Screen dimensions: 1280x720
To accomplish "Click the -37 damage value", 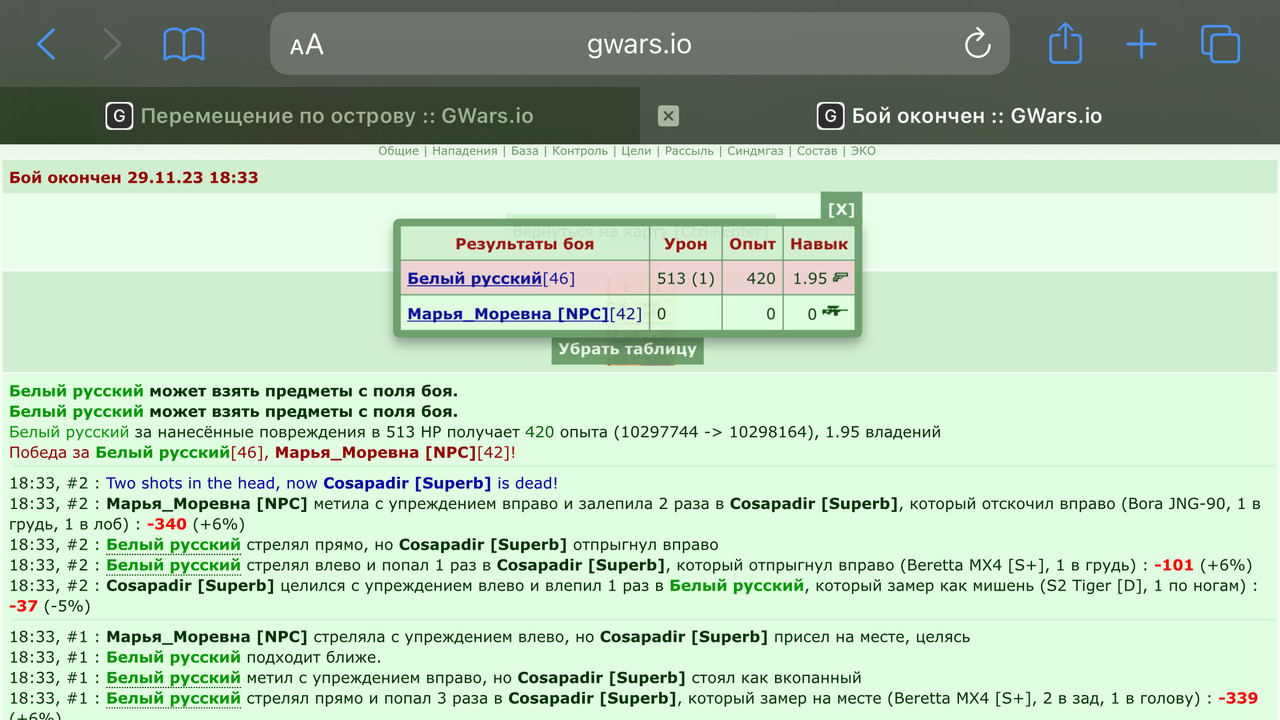I will (x=23, y=606).
